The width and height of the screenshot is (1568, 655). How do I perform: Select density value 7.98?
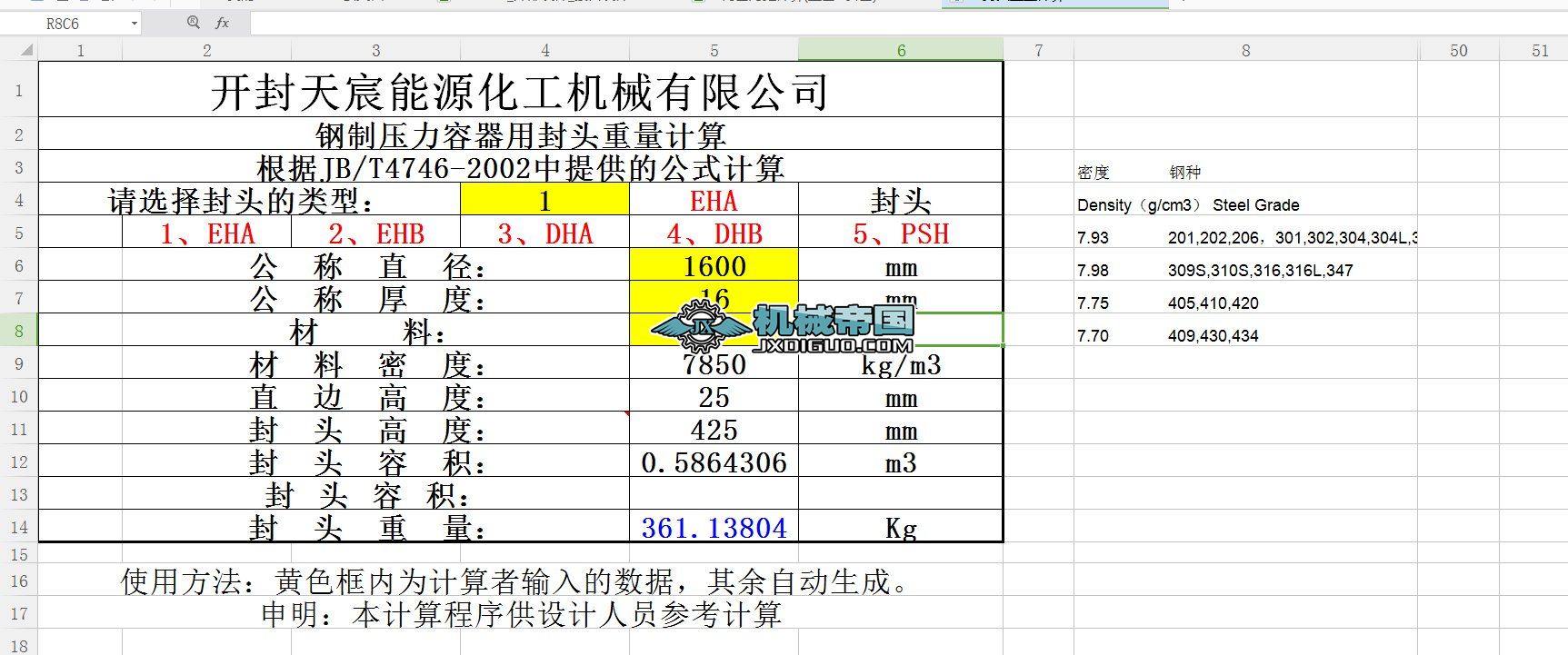pos(1093,270)
